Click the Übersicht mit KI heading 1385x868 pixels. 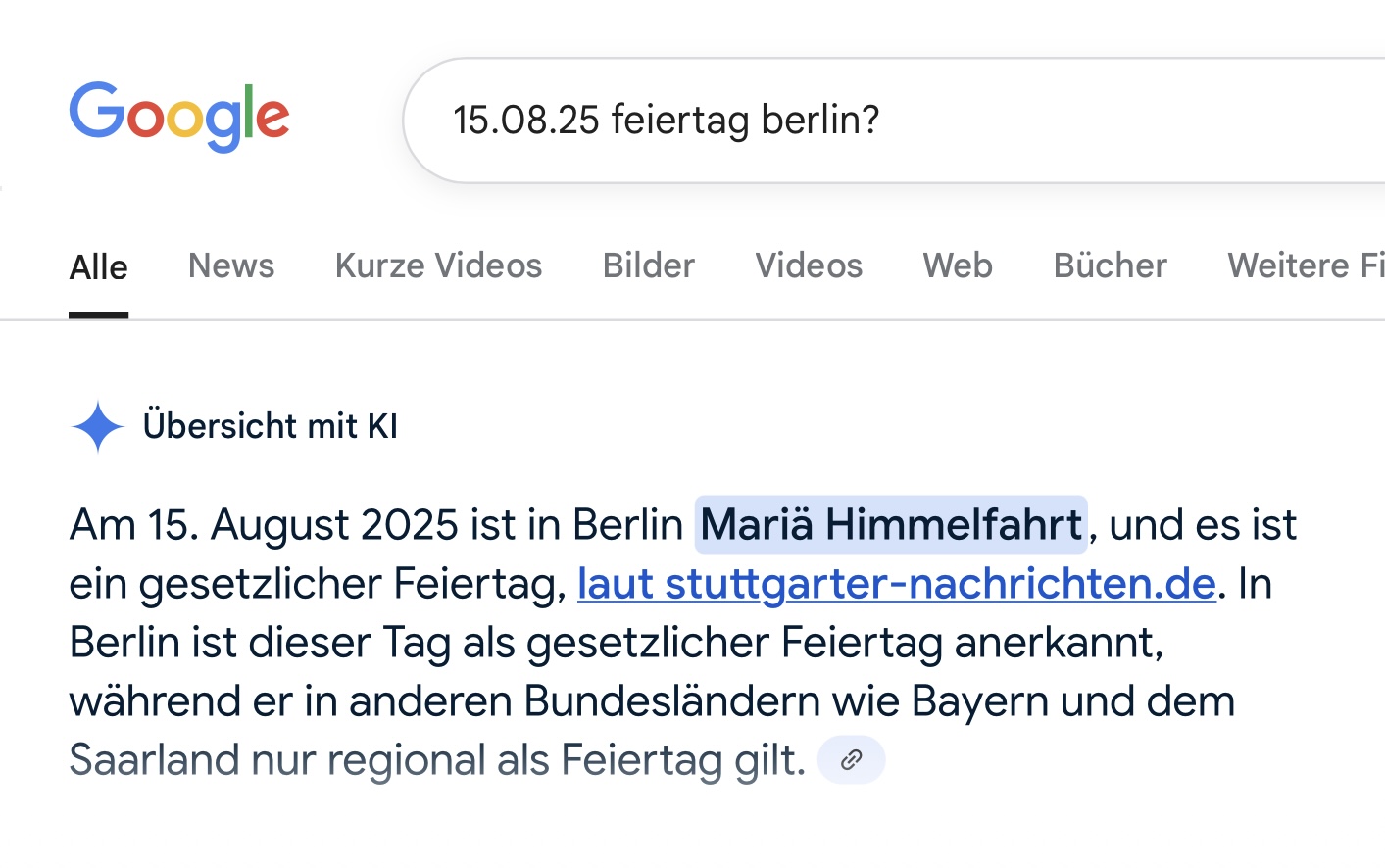(x=271, y=426)
